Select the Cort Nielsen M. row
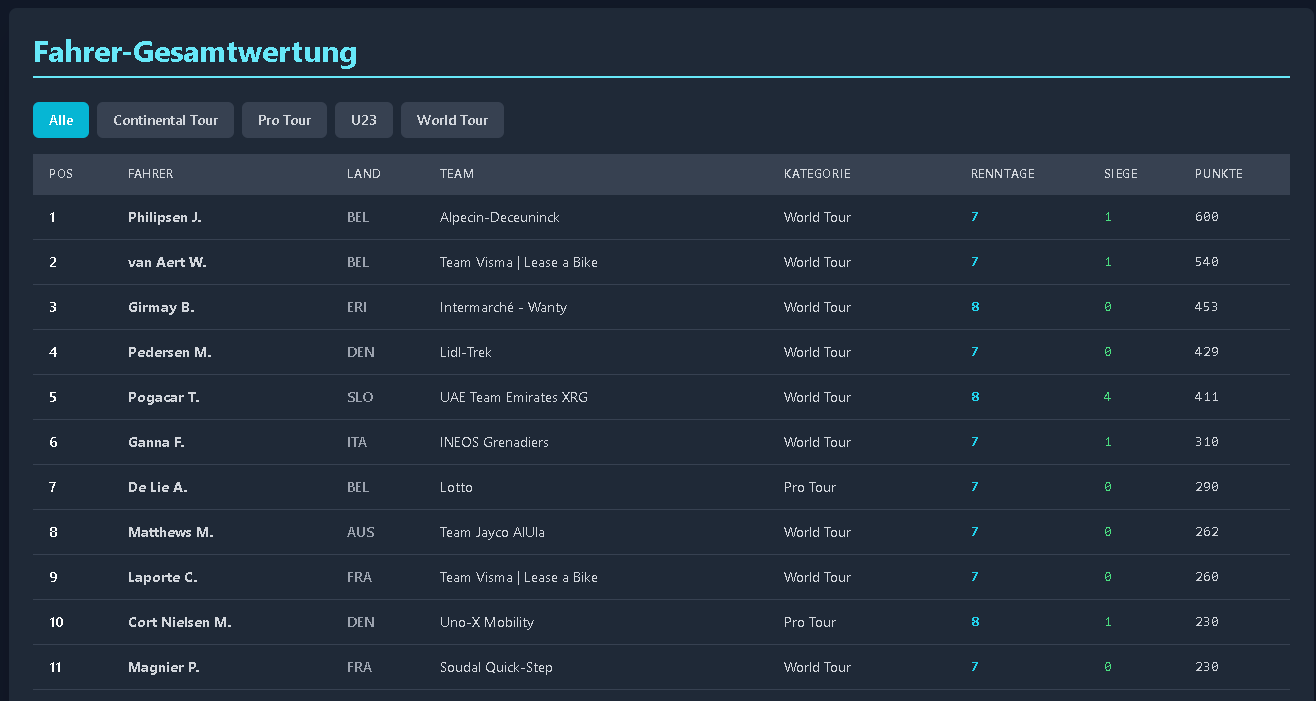The width and height of the screenshot is (1316, 701). tap(179, 622)
